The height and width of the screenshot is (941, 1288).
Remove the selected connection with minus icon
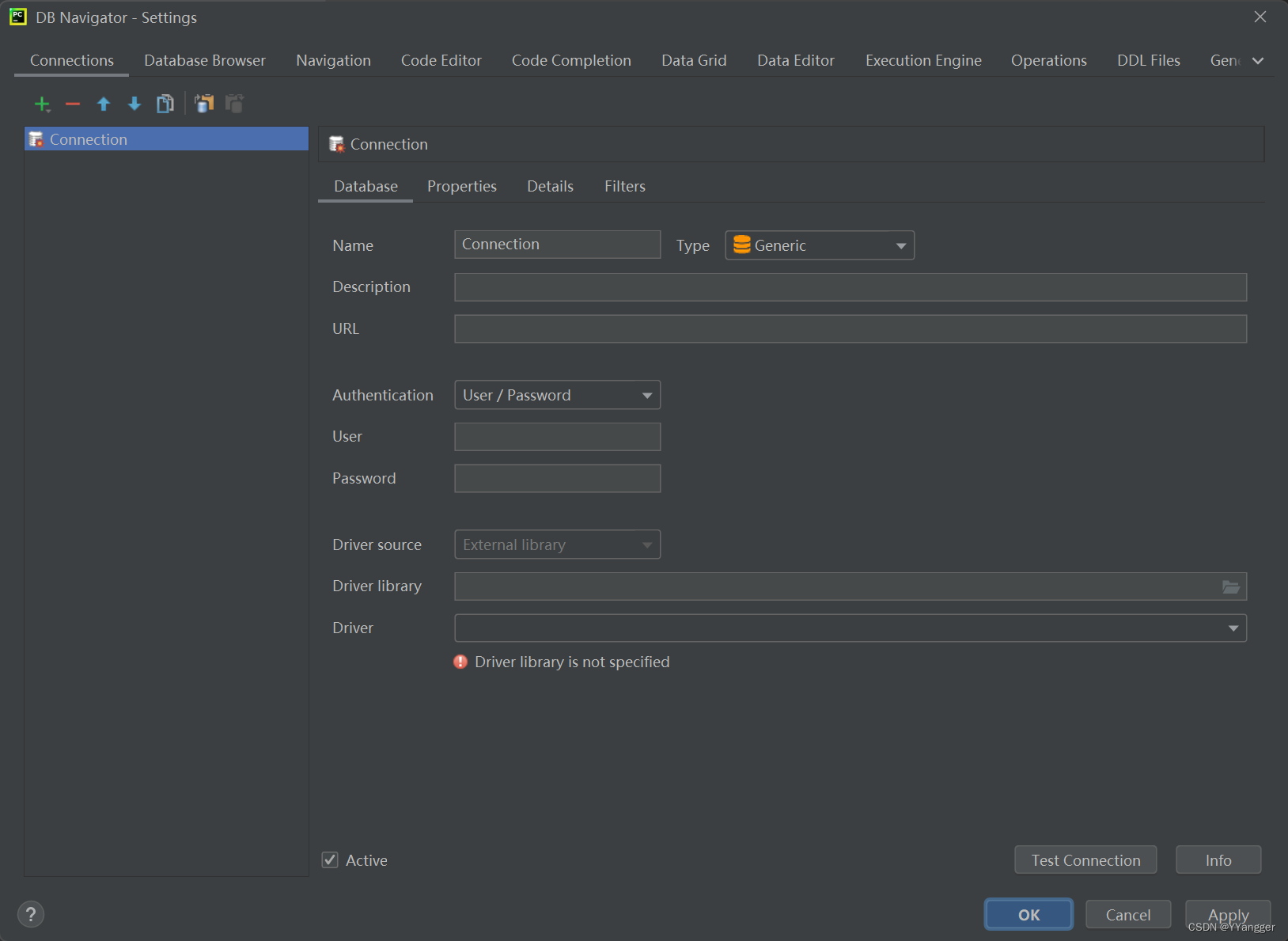73,104
